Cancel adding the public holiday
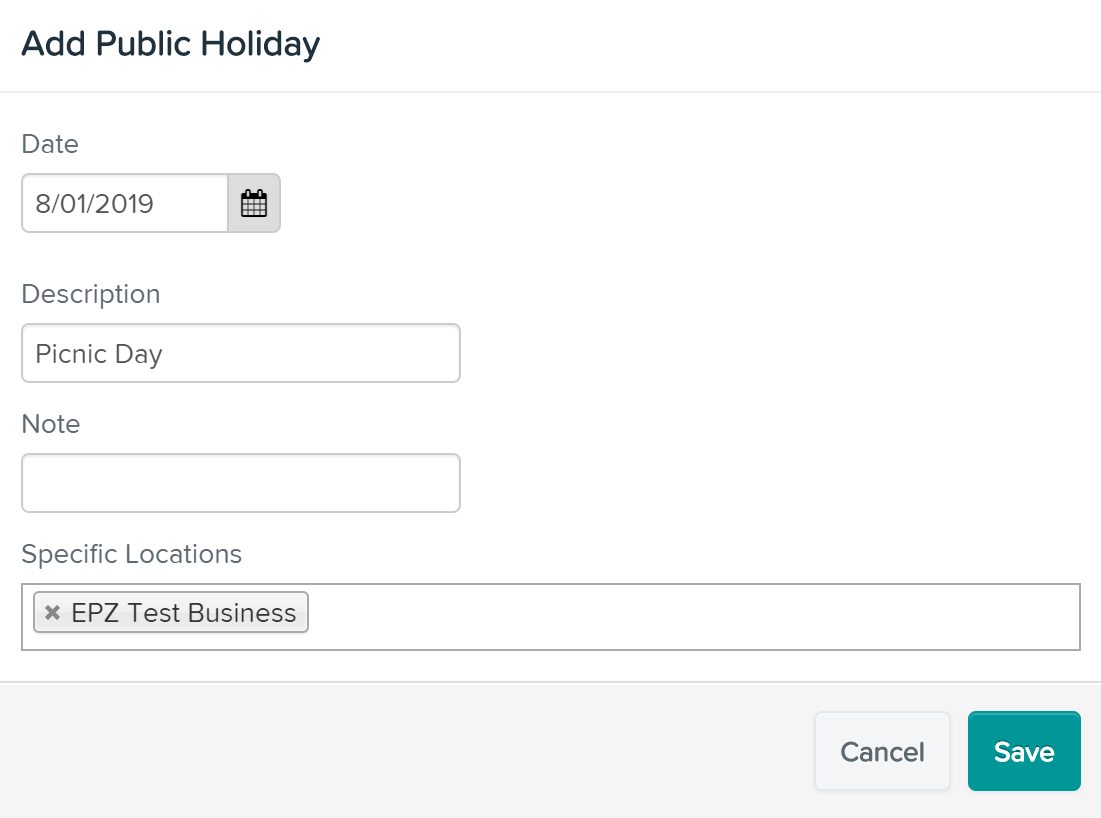This screenshot has height=818, width=1101. click(882, 751)
